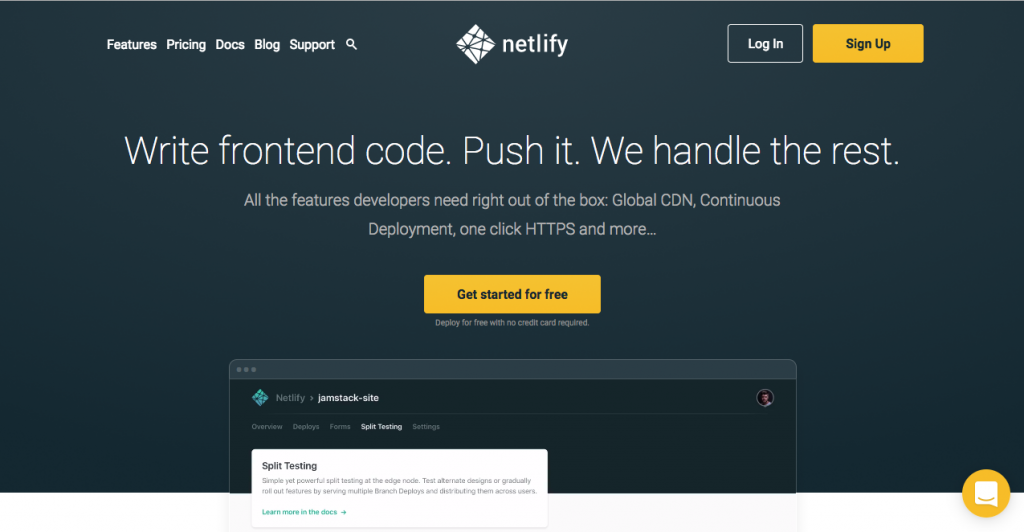Visit the Blog from the nav bar
This screenshot has height=532, width=1024.
[x=267, y=44]
